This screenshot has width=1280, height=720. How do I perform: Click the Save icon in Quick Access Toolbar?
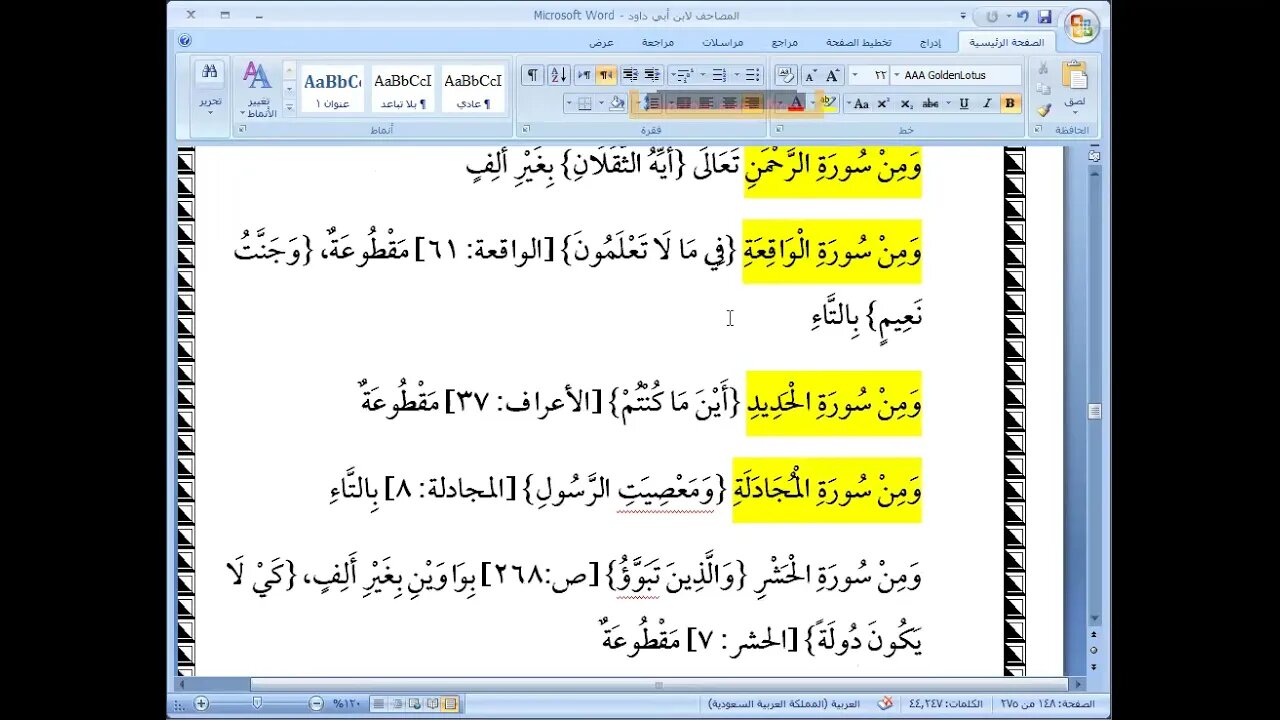[1044, 16]
